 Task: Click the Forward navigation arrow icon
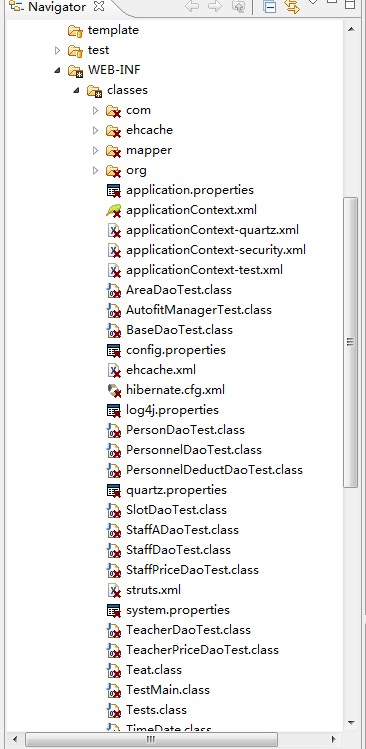(x=215, y=7)
